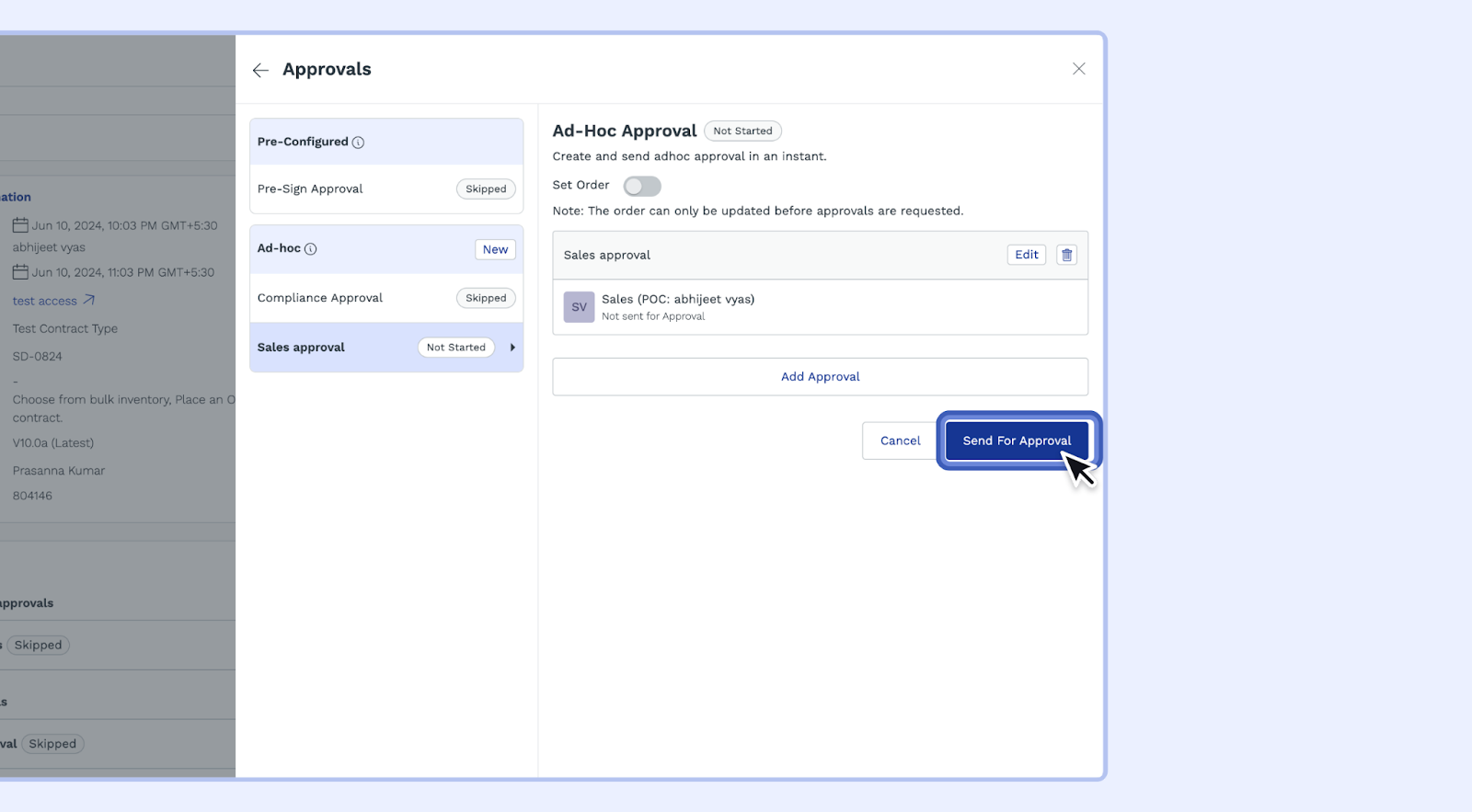
Task: Click the back arrow beside Approvals
Action: coord(260,70)
